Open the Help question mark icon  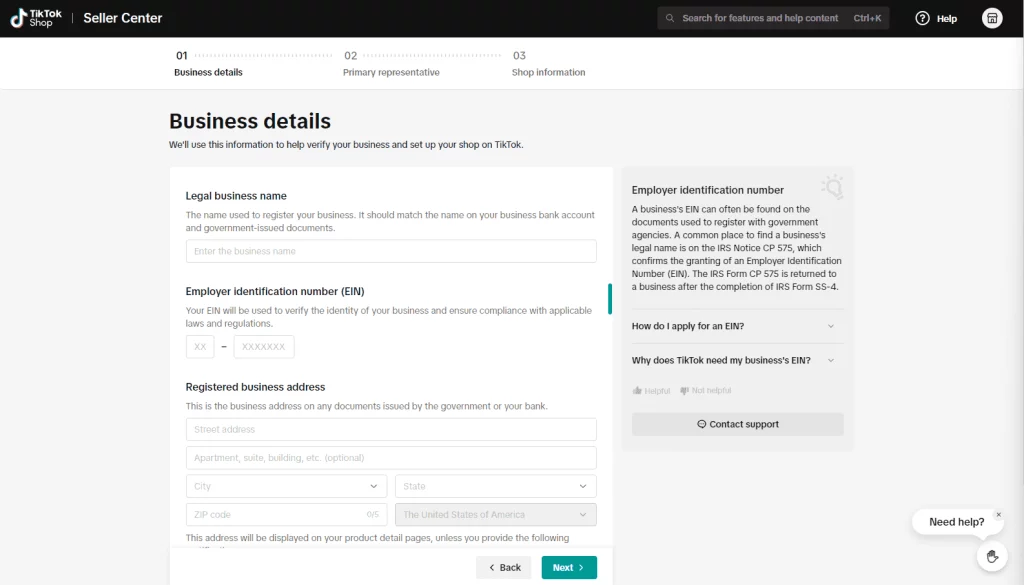tap(922, 18)
